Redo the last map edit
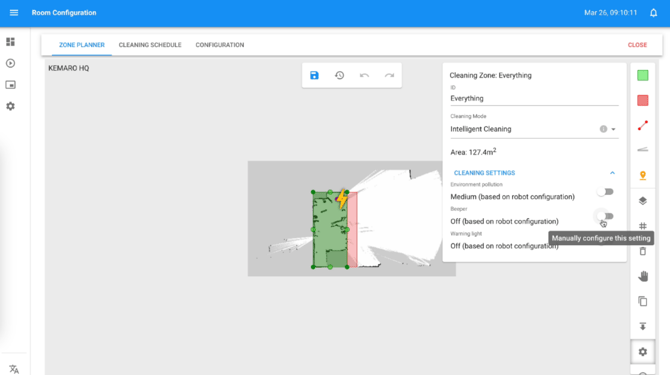This screenshot has width=670, height=375. coord(389,75)
